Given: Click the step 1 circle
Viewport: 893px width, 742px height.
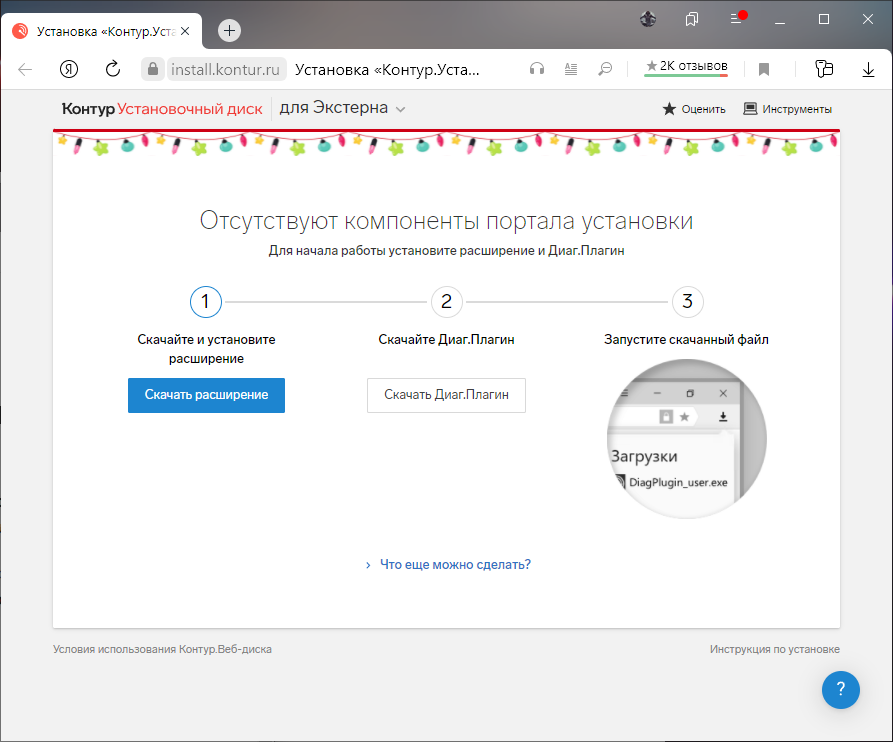Looking at the screenshot, I should pyautogui.click(x=206, y=301).
